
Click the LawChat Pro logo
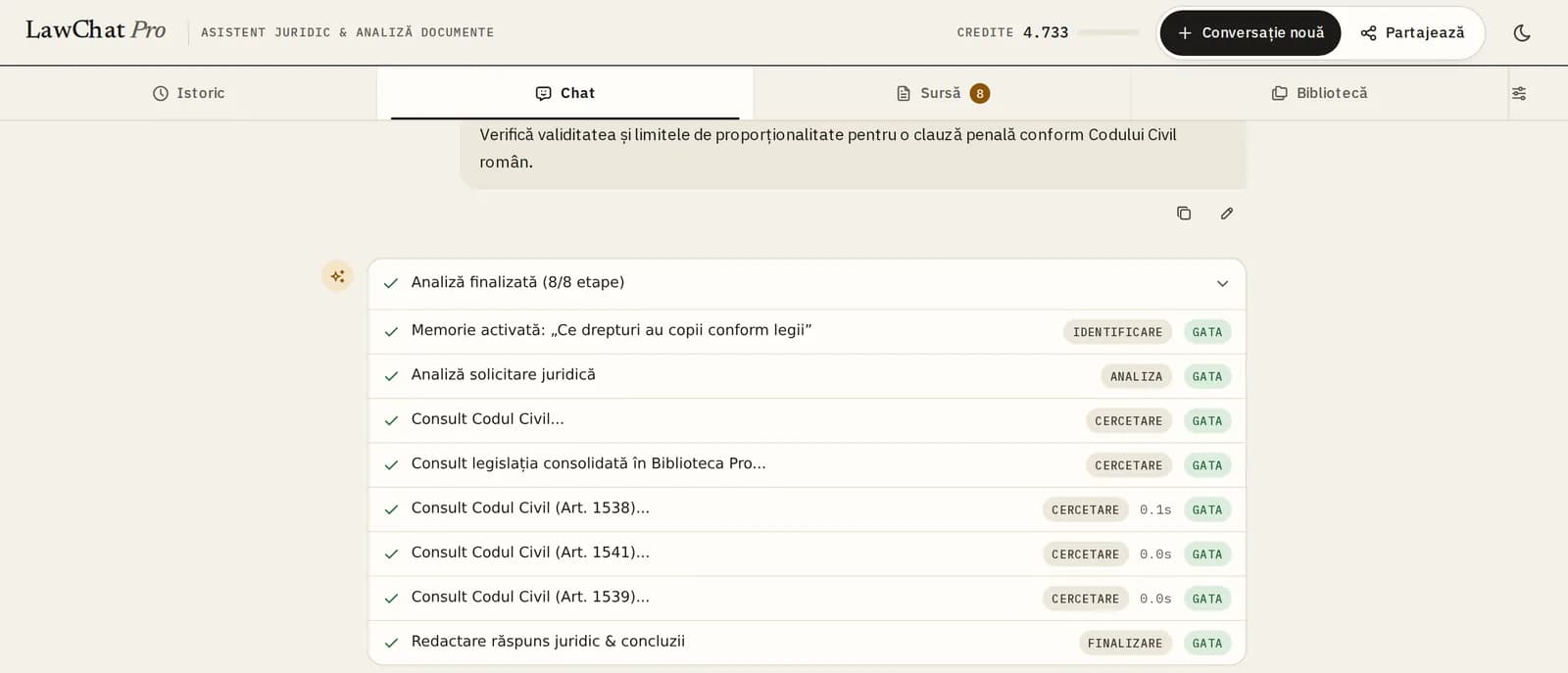tap(95, 30)
